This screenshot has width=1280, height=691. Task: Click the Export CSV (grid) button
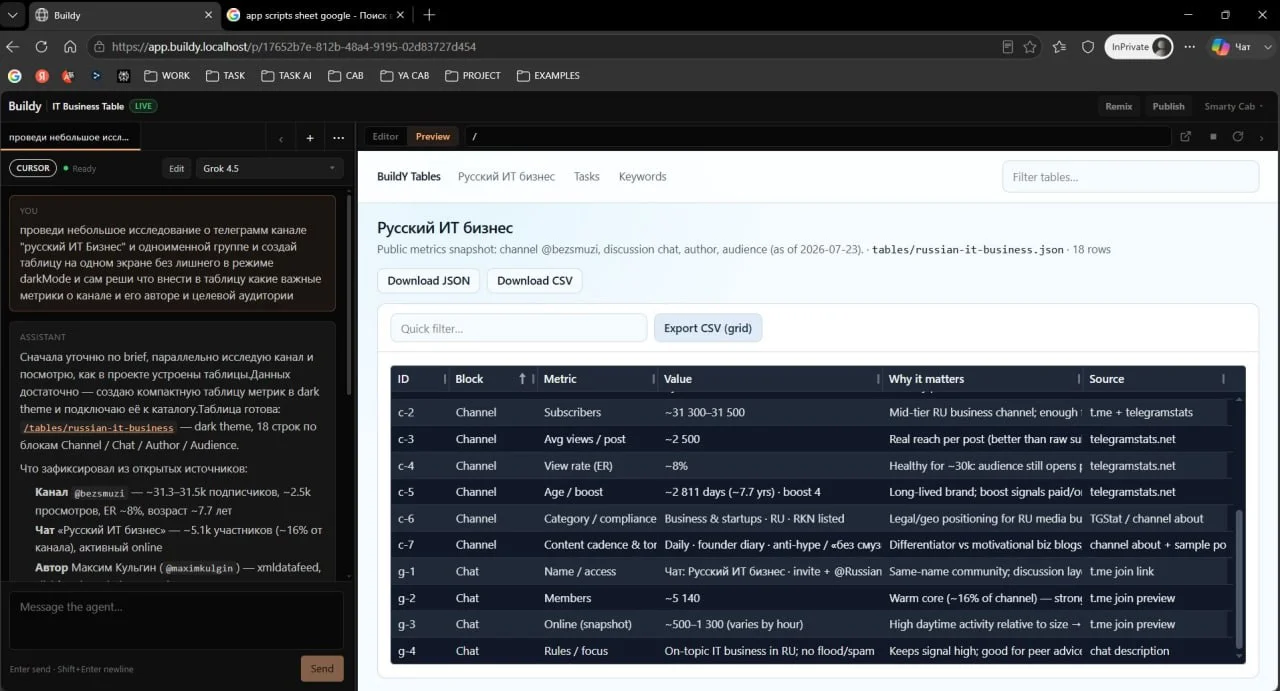708,328
